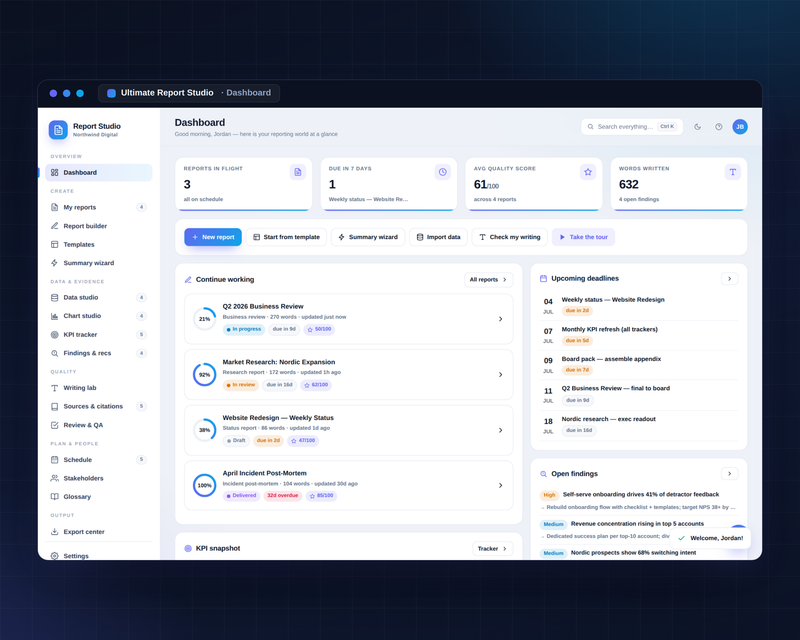Click the In review status badge
The width and height of the screenshot is (800, 640).
[240, 385]
